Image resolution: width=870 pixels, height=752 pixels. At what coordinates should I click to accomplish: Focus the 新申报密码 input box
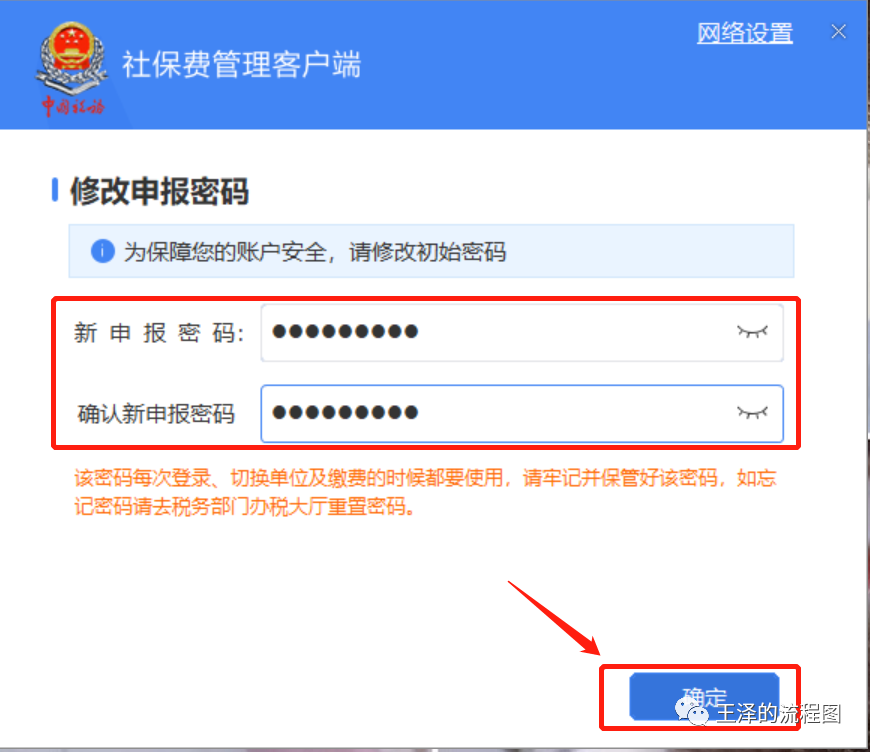click(x=522, y=332)
